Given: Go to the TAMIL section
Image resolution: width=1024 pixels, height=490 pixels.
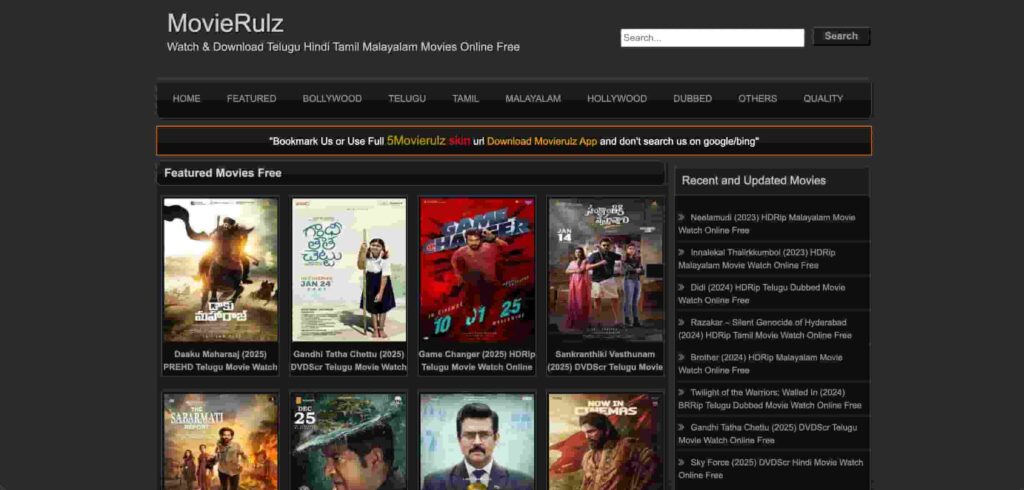Looking at the screenshot, I should [x=466, y=99].
